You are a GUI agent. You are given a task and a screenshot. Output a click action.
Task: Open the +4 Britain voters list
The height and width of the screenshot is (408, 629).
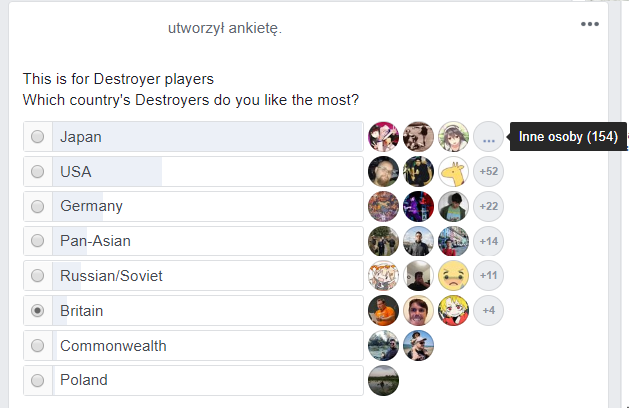(489, 311)
